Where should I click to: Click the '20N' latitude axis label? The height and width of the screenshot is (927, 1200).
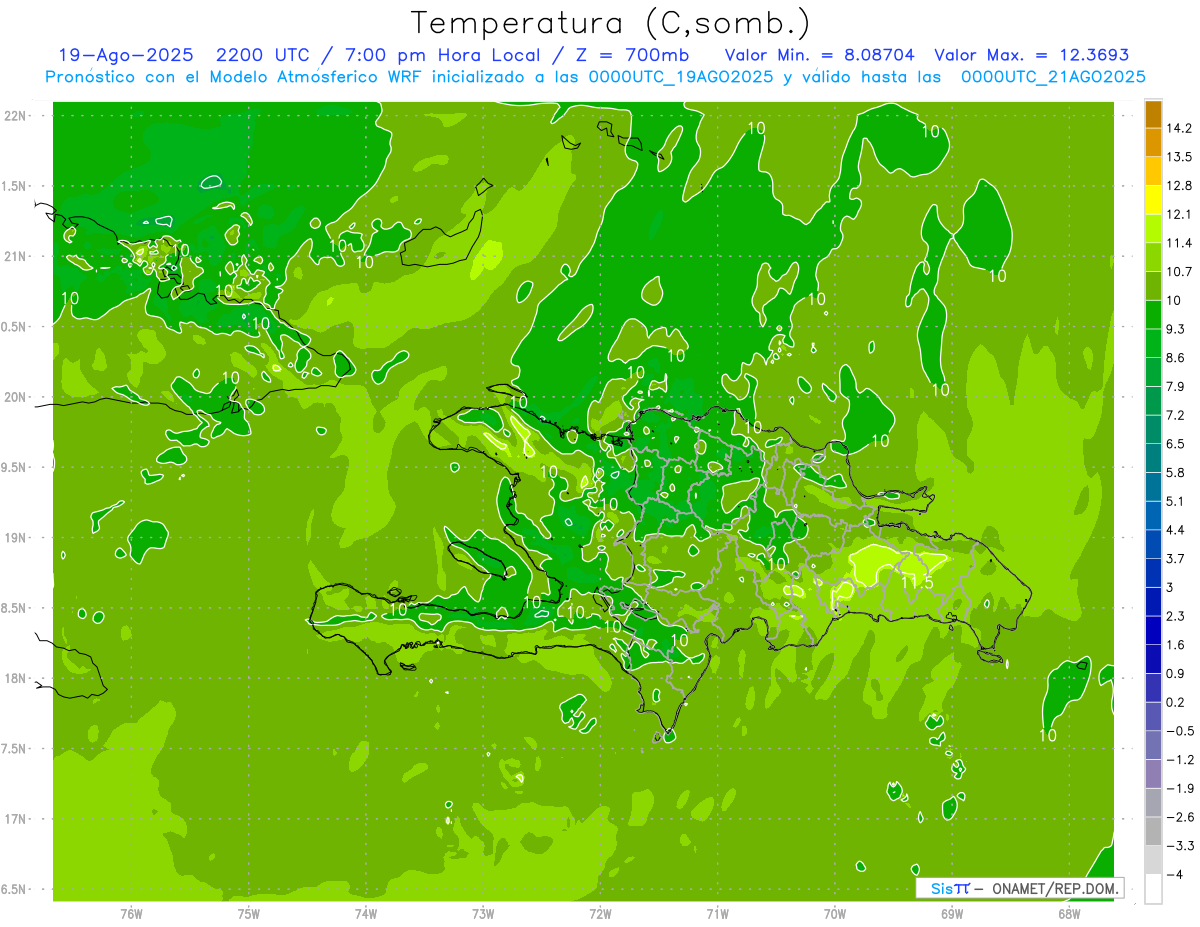[x=15, y=397]
